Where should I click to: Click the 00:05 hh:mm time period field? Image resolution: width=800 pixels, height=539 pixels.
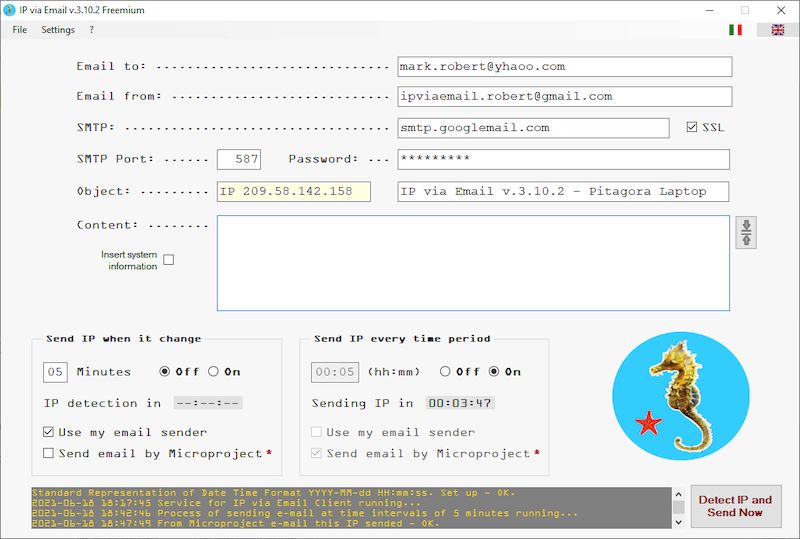(x=335, y=372)
